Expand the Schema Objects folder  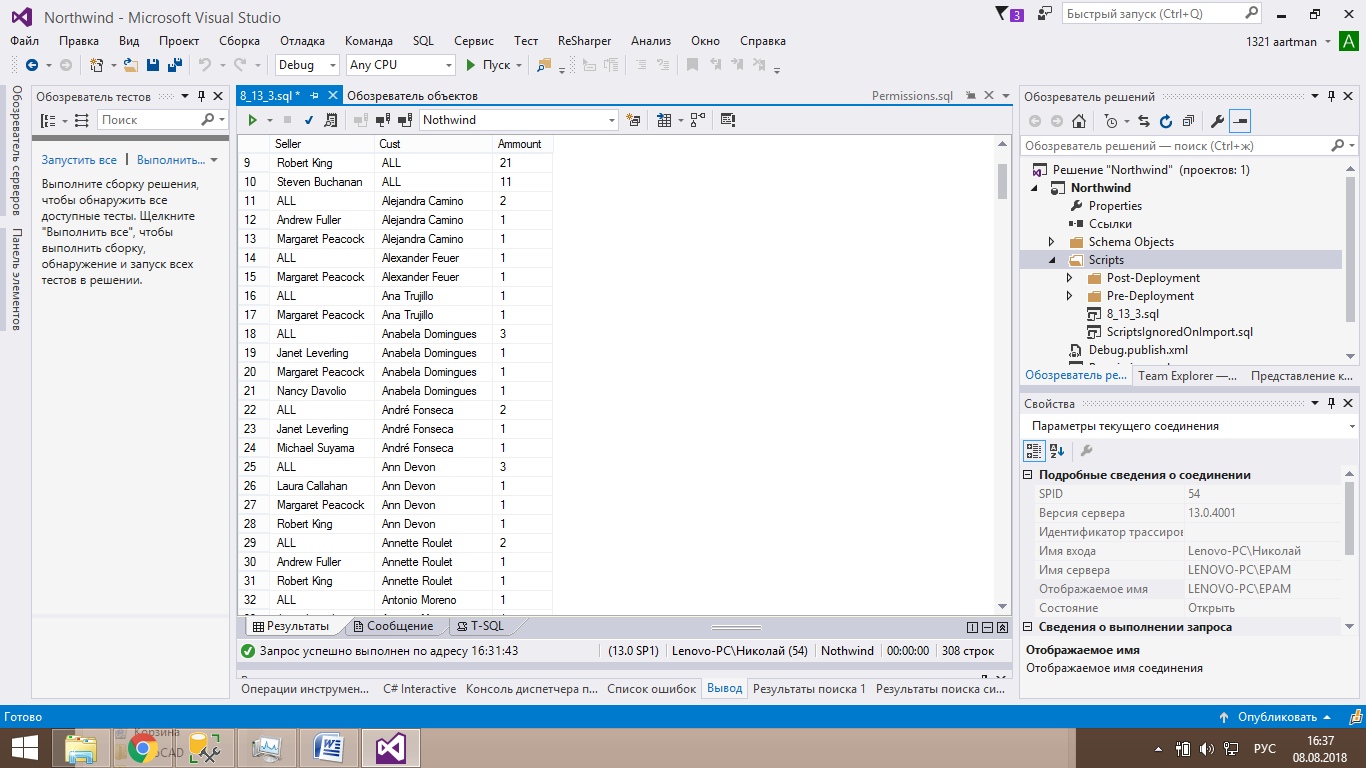[x=1051, y=242]
